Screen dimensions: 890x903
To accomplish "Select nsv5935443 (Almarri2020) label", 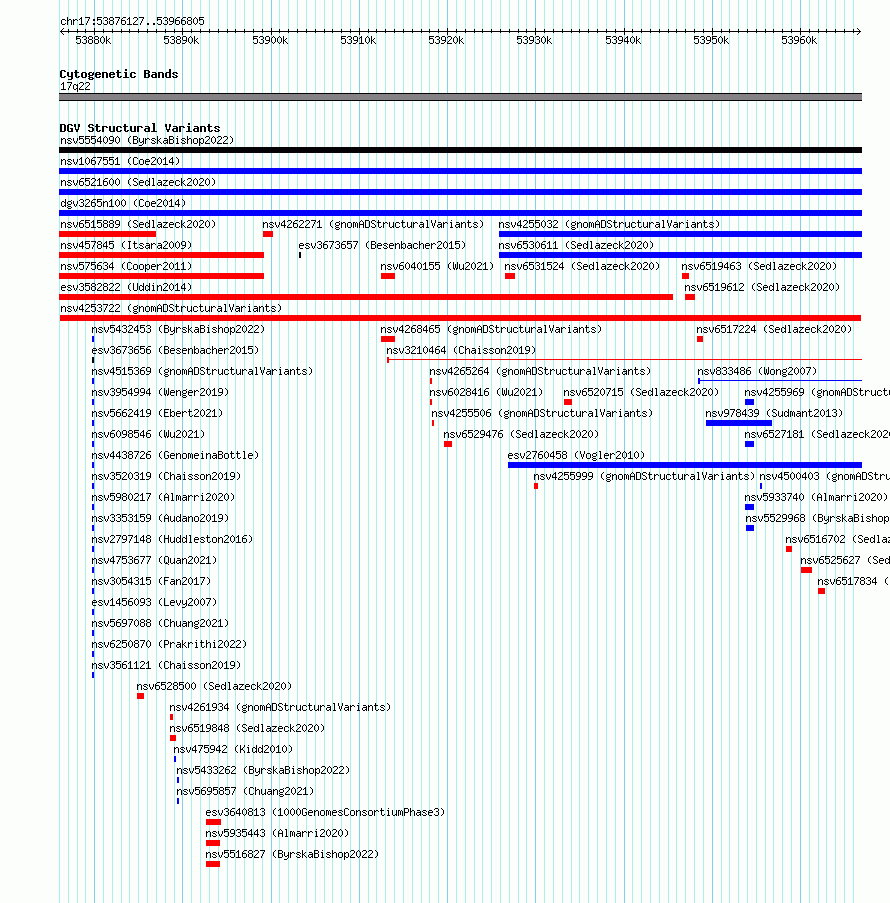I will tap(278, 833).
